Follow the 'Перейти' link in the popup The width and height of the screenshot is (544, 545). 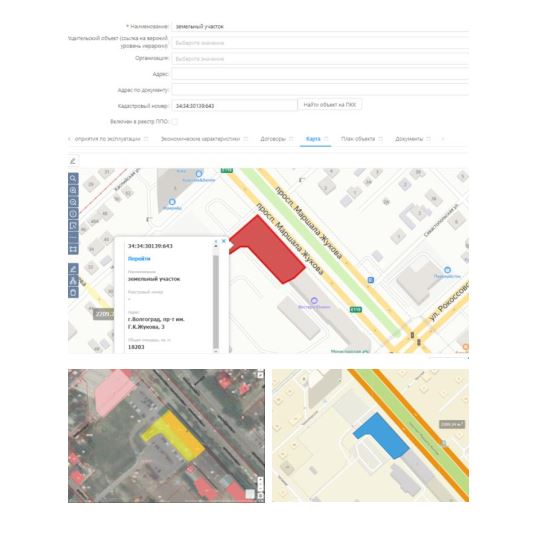(139, 259)
